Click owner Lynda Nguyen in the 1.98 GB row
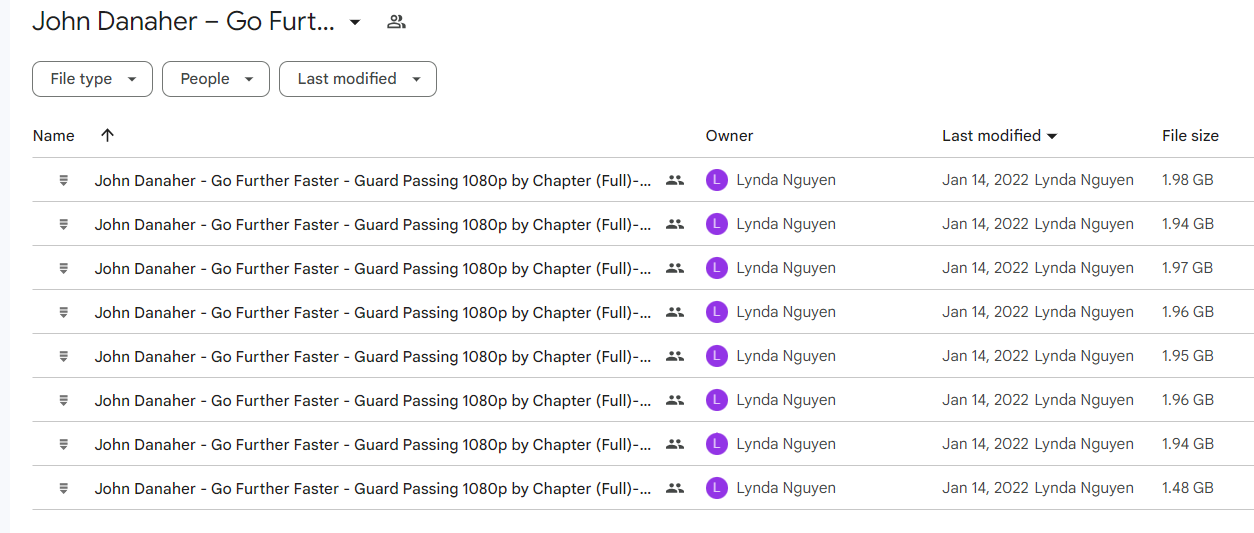Viewport: 1254px width, 533px height. click(x=786, y=181)
